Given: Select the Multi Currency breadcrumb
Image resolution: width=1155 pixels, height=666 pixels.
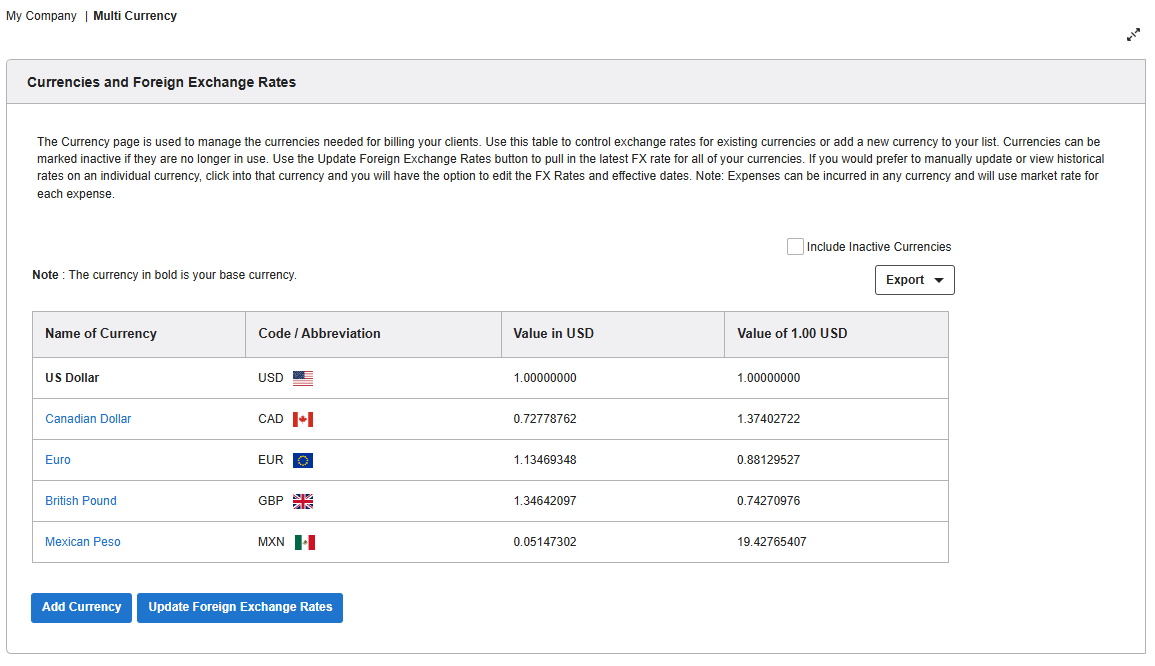Looking at the screenshot, I should click(x=135, y=15).
